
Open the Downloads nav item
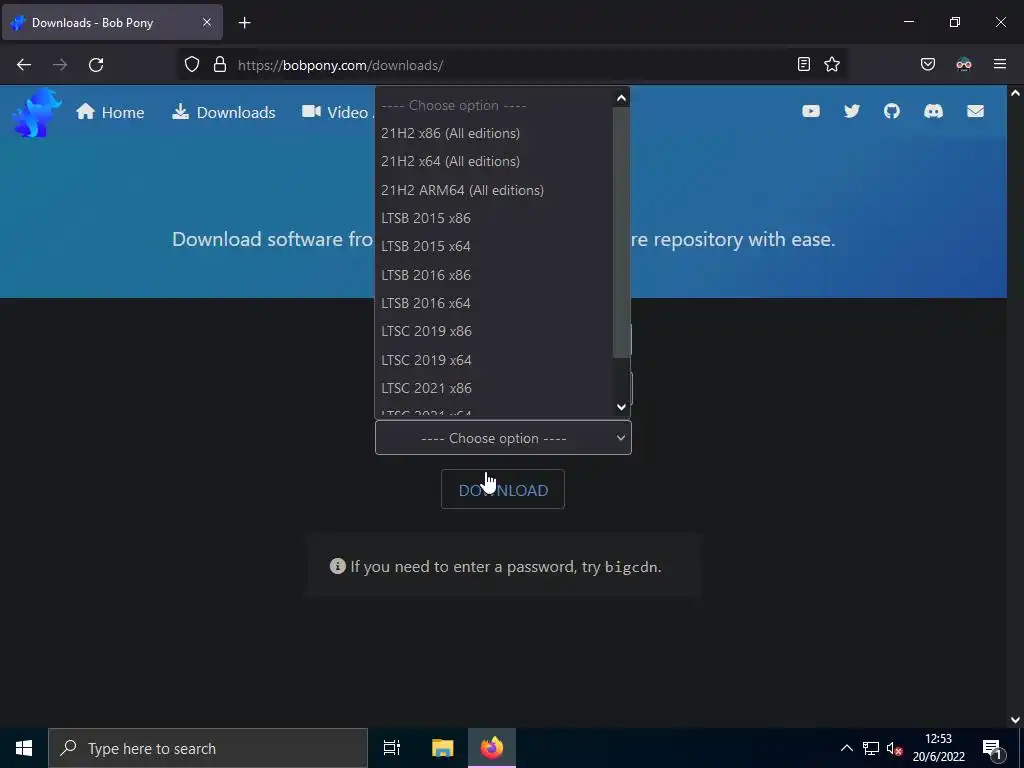pyautogui.click(x=223, y=112)
